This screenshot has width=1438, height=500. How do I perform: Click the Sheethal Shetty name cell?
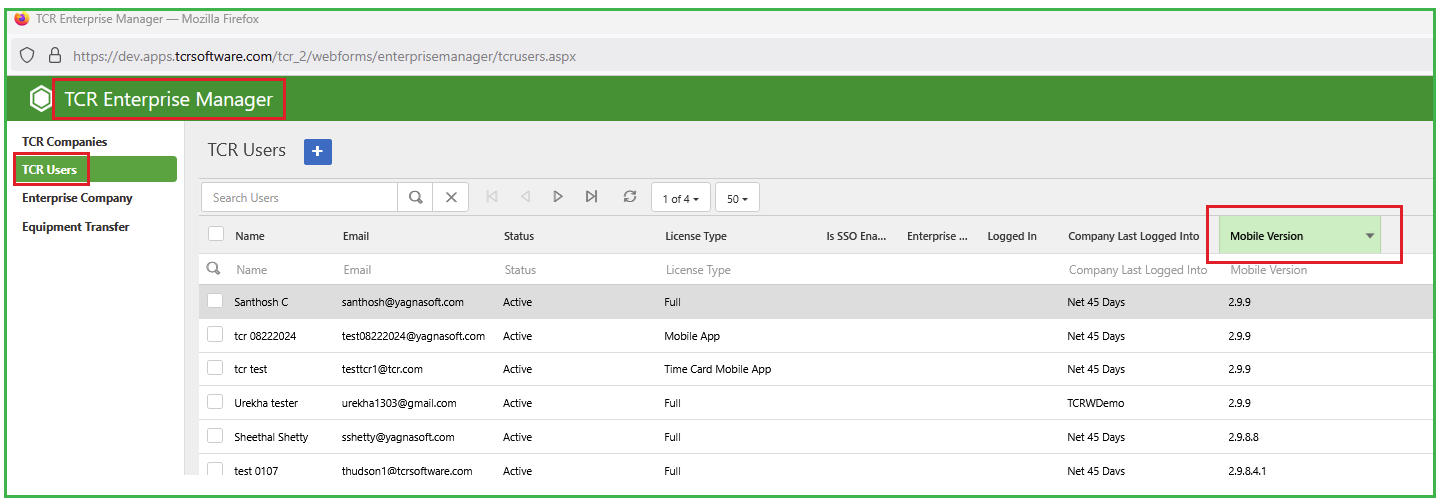(271, 437)
